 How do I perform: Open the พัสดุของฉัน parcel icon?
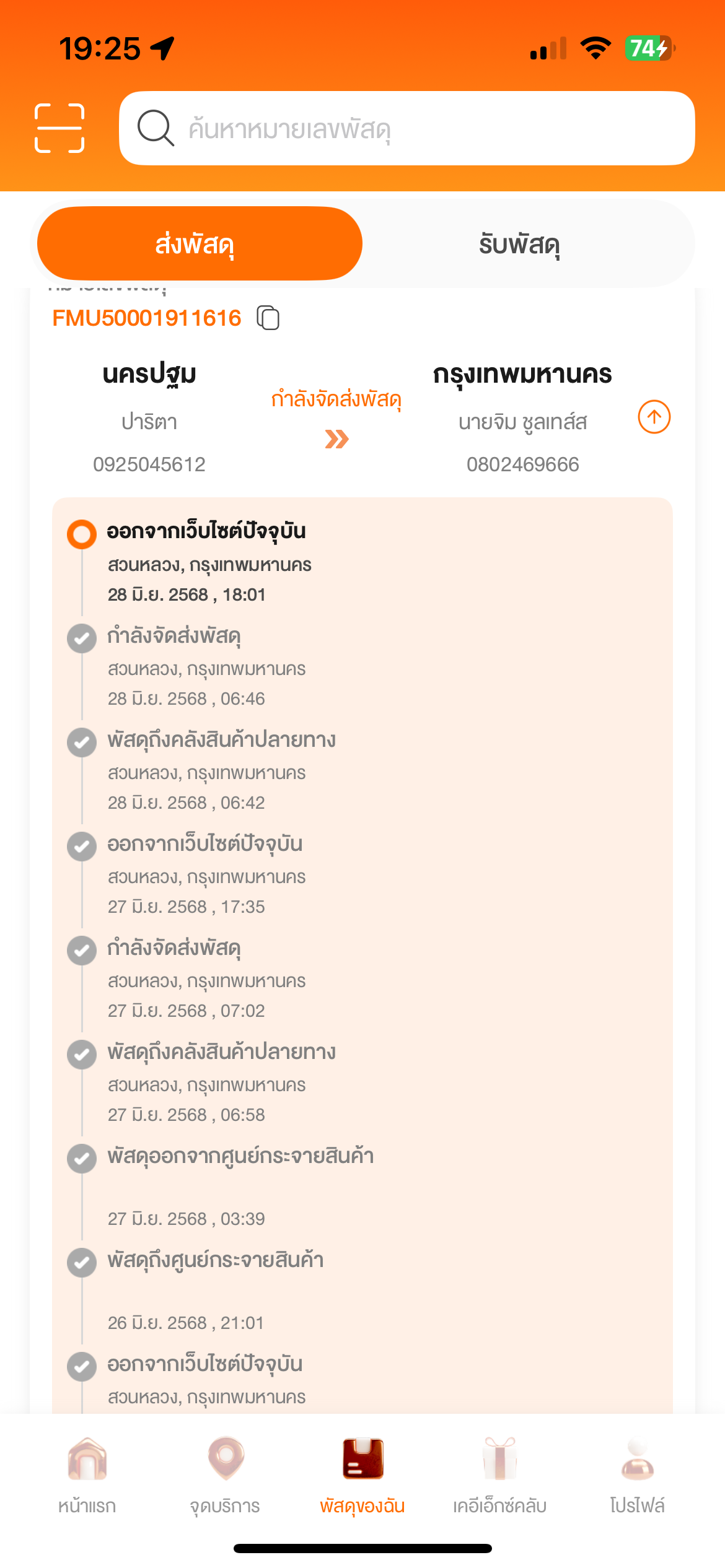coord(362,1460)
